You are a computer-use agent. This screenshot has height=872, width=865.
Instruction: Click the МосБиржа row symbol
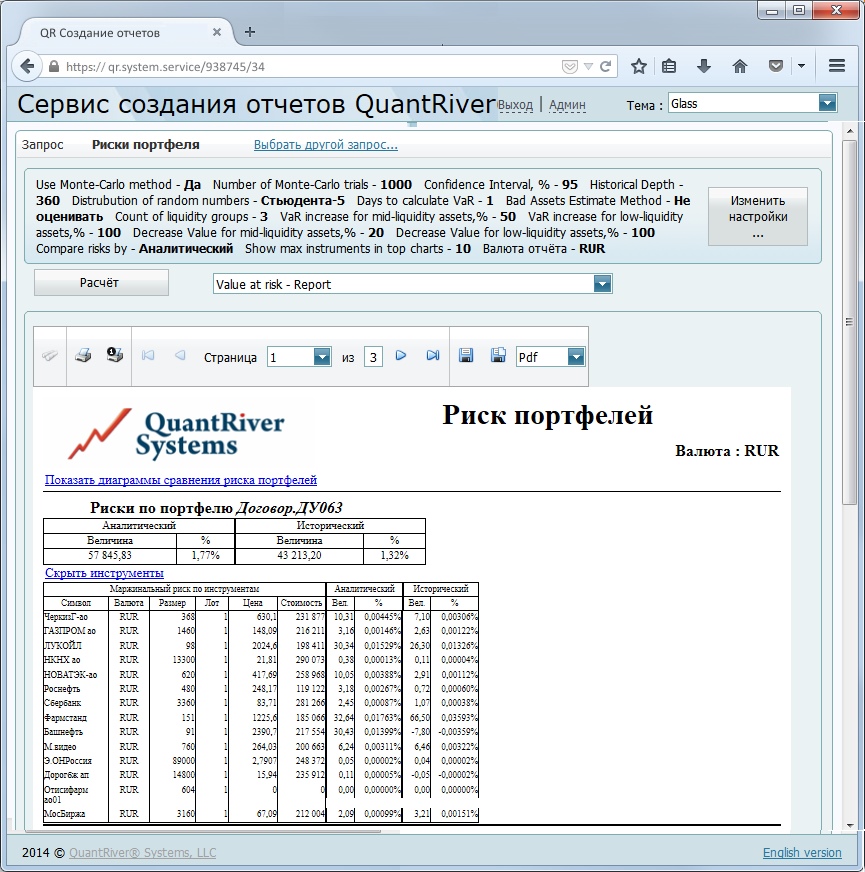tap(65, 814)
